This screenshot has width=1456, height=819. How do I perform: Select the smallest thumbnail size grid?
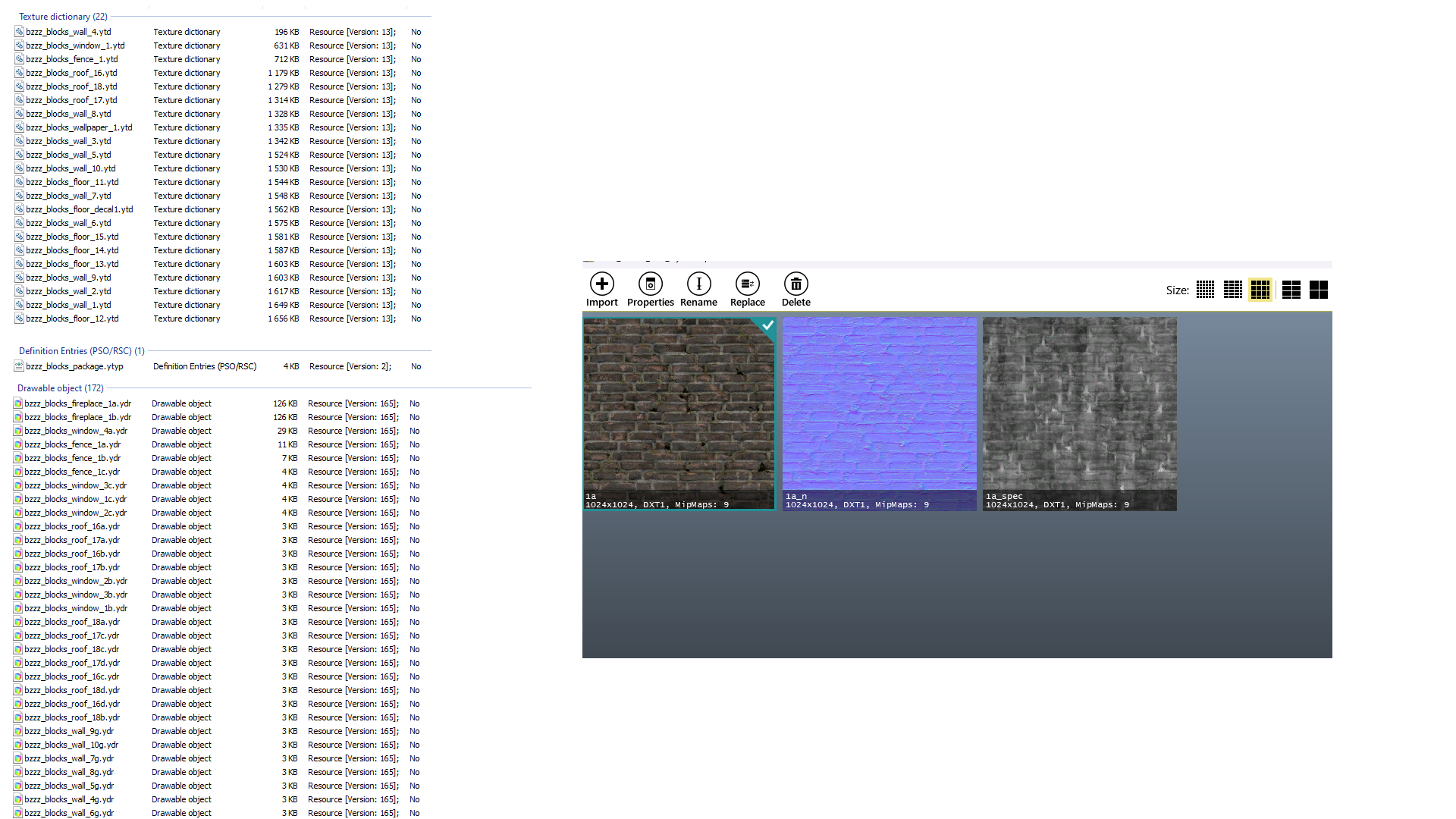(1205, 290)
